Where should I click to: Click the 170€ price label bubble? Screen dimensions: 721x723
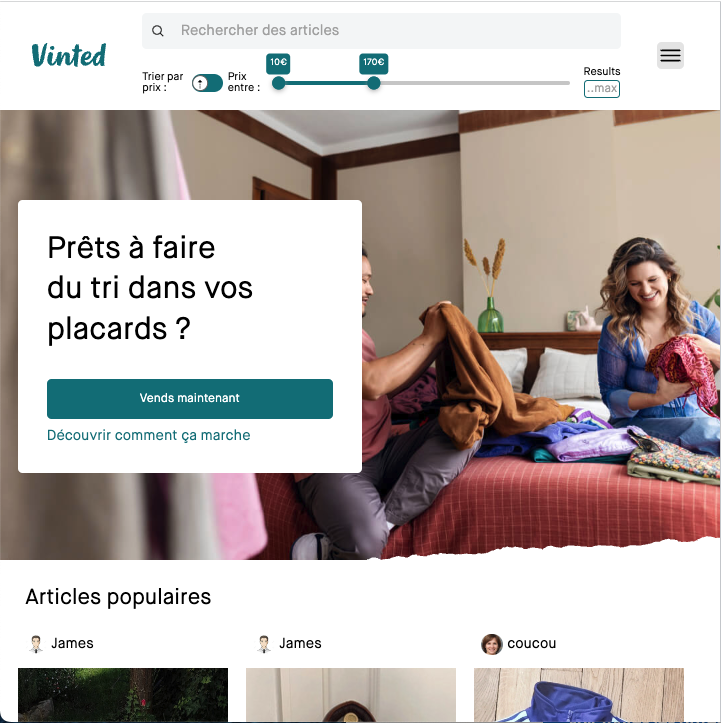click(x=373, y=63)
